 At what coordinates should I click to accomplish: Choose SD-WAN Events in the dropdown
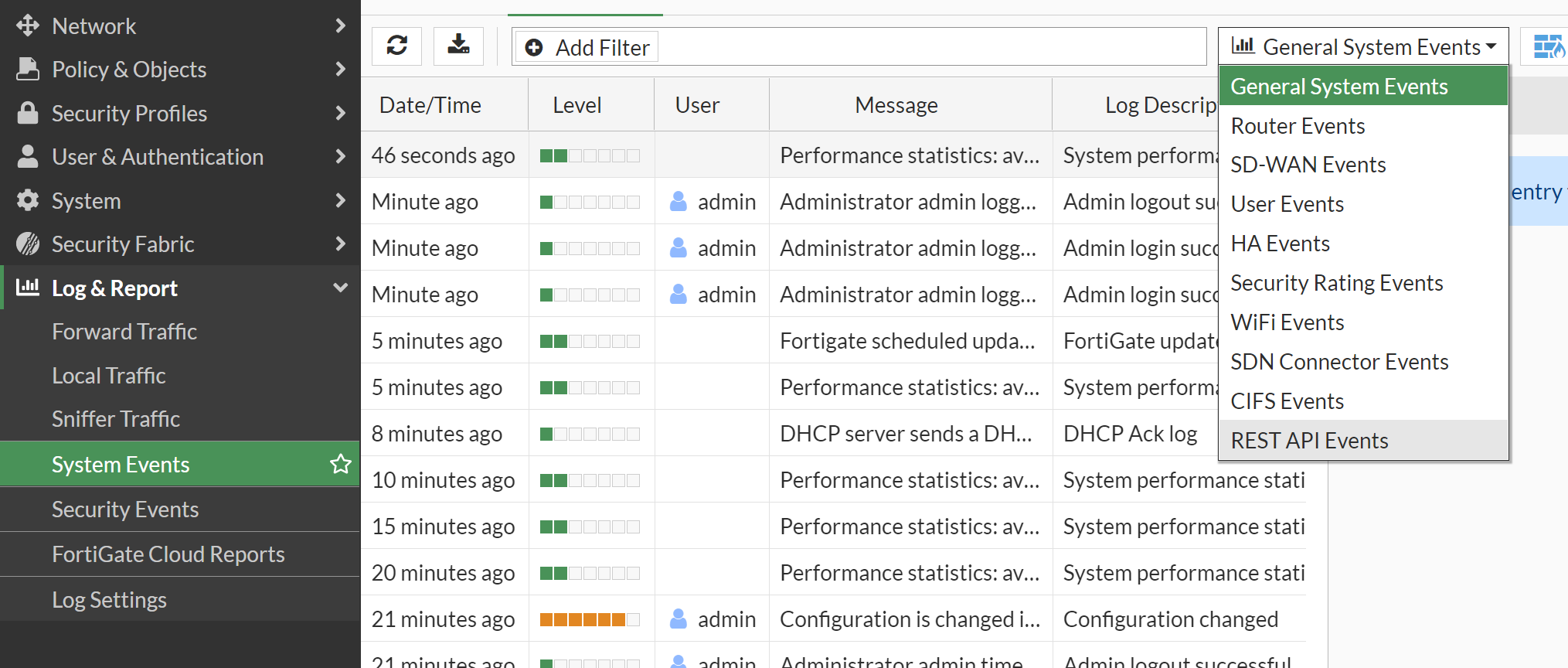(x=1308, y=165)
